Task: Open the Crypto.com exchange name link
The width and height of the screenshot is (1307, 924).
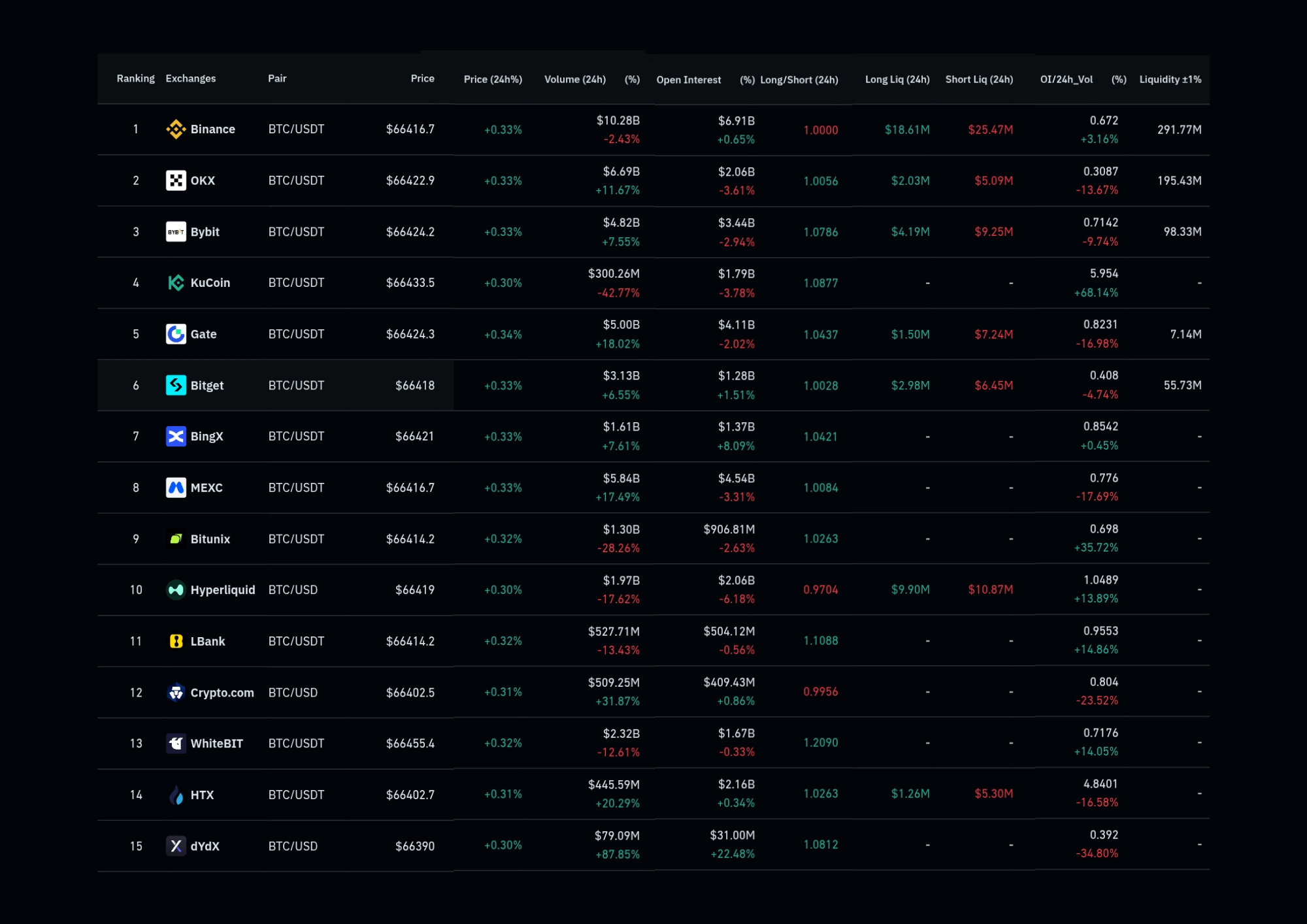Action: 222,693
